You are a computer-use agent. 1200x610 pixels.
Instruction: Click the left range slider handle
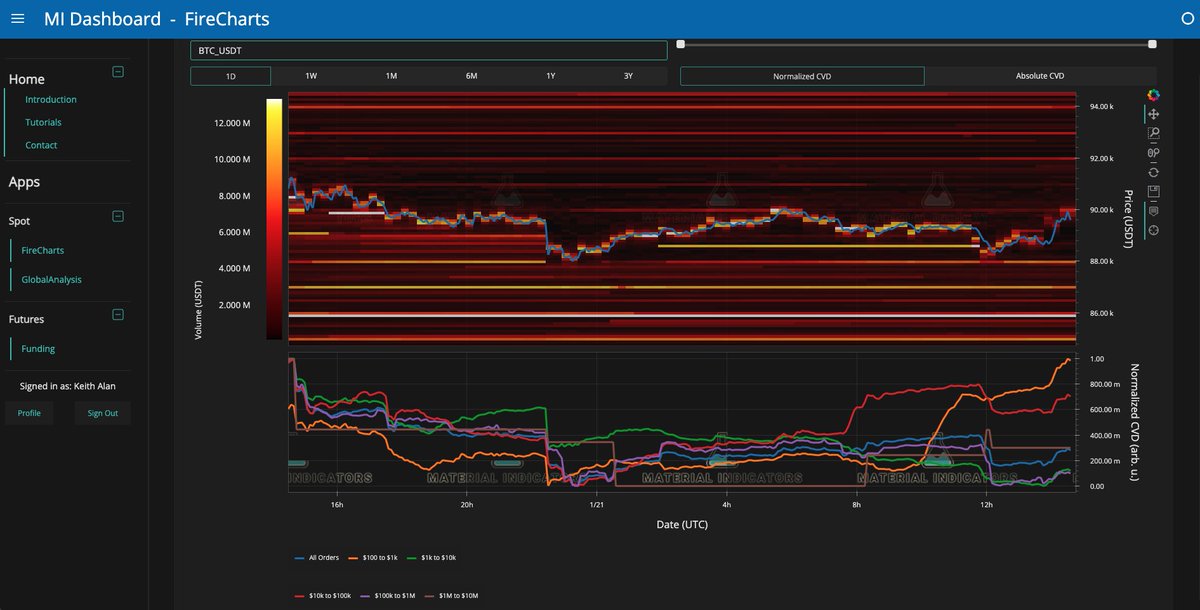tap(681, 44)
